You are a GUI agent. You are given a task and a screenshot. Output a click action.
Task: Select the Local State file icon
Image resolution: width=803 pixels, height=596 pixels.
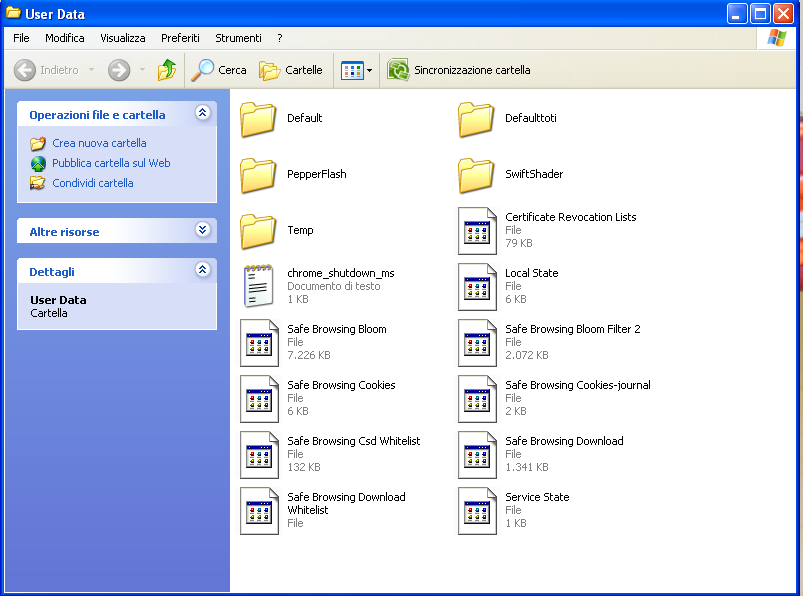[x=476, y=286]
